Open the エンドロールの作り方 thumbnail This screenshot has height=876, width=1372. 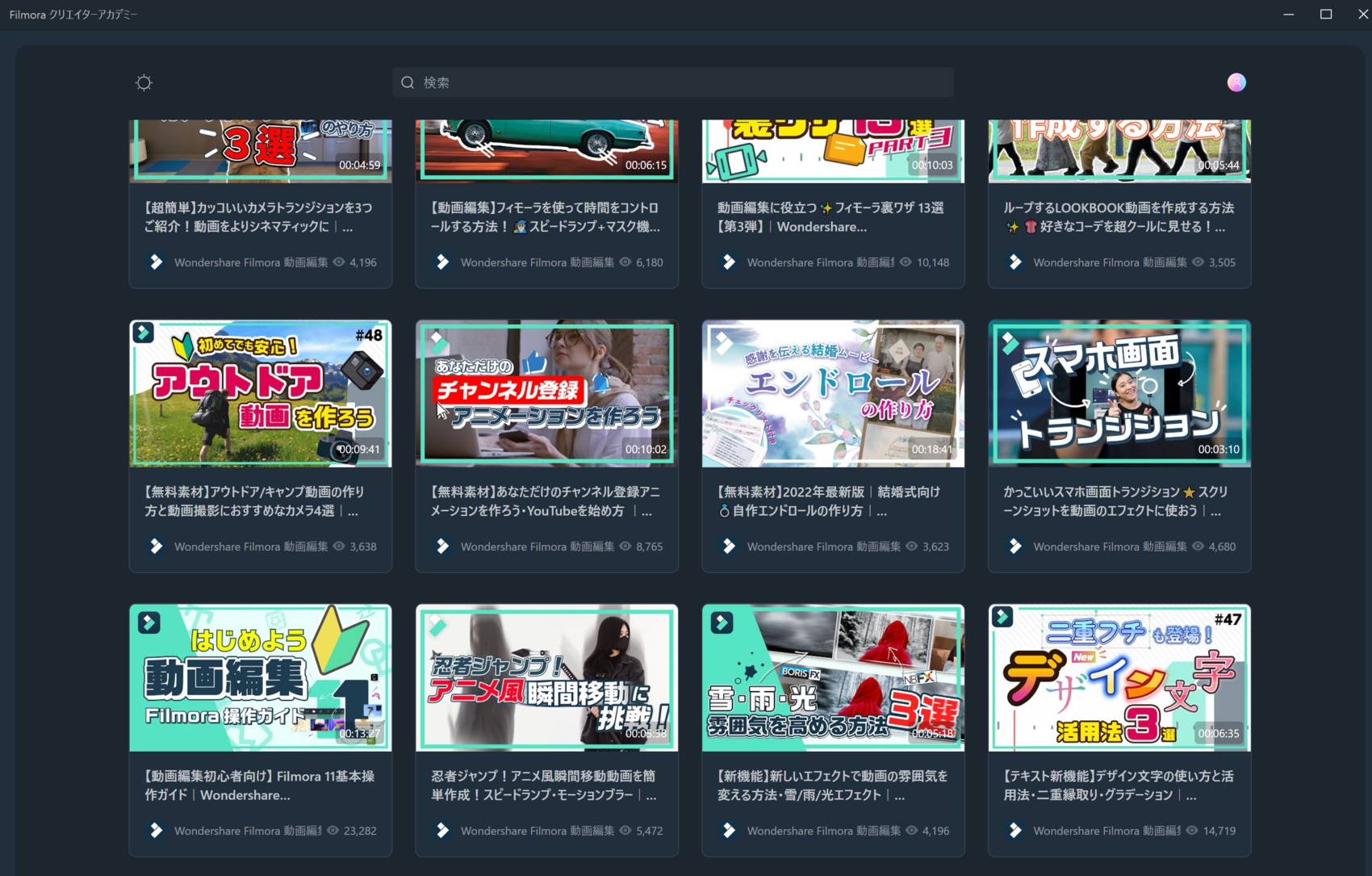[833, 394]
